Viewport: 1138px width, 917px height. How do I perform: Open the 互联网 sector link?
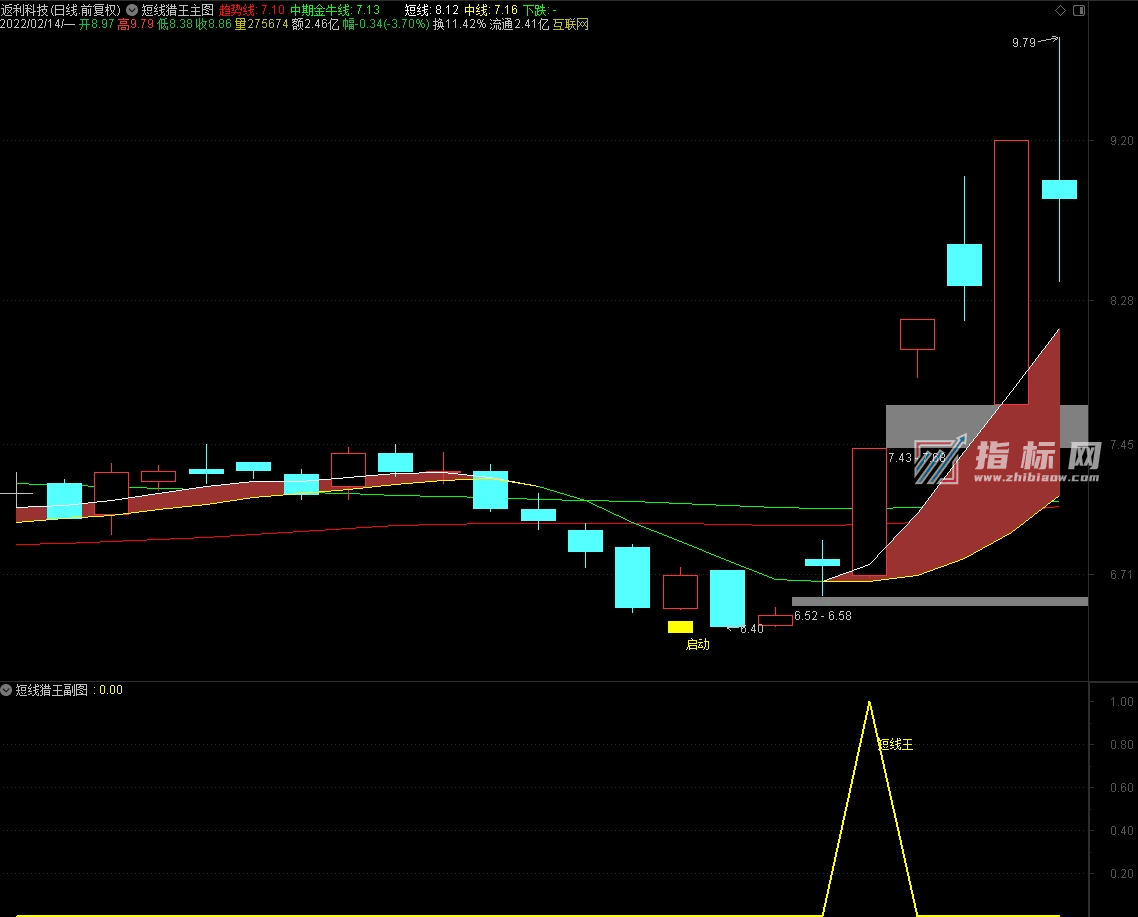570,24
